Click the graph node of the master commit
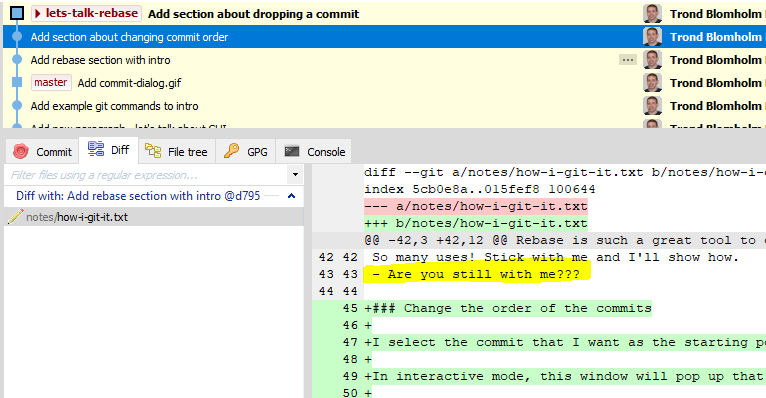This screenshot has height=398, width=766. click(17, 82)
